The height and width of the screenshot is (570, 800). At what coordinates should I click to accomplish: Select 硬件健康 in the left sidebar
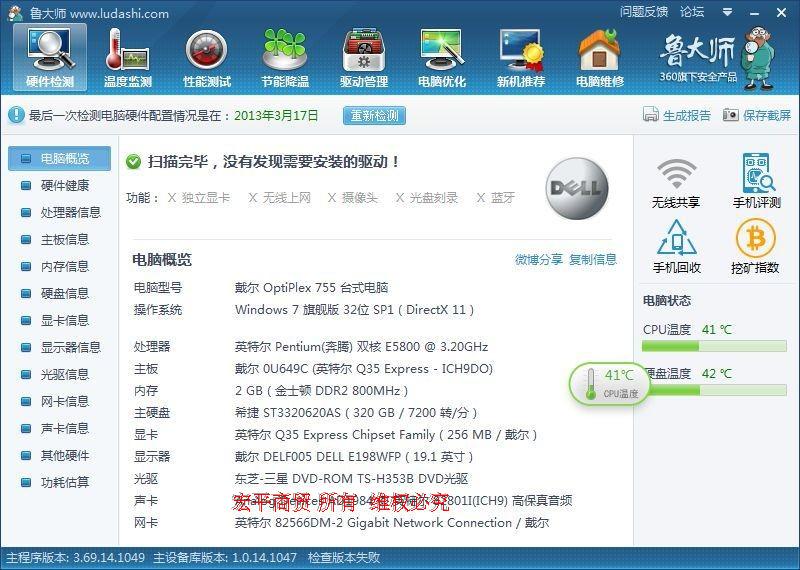(64, 185)
